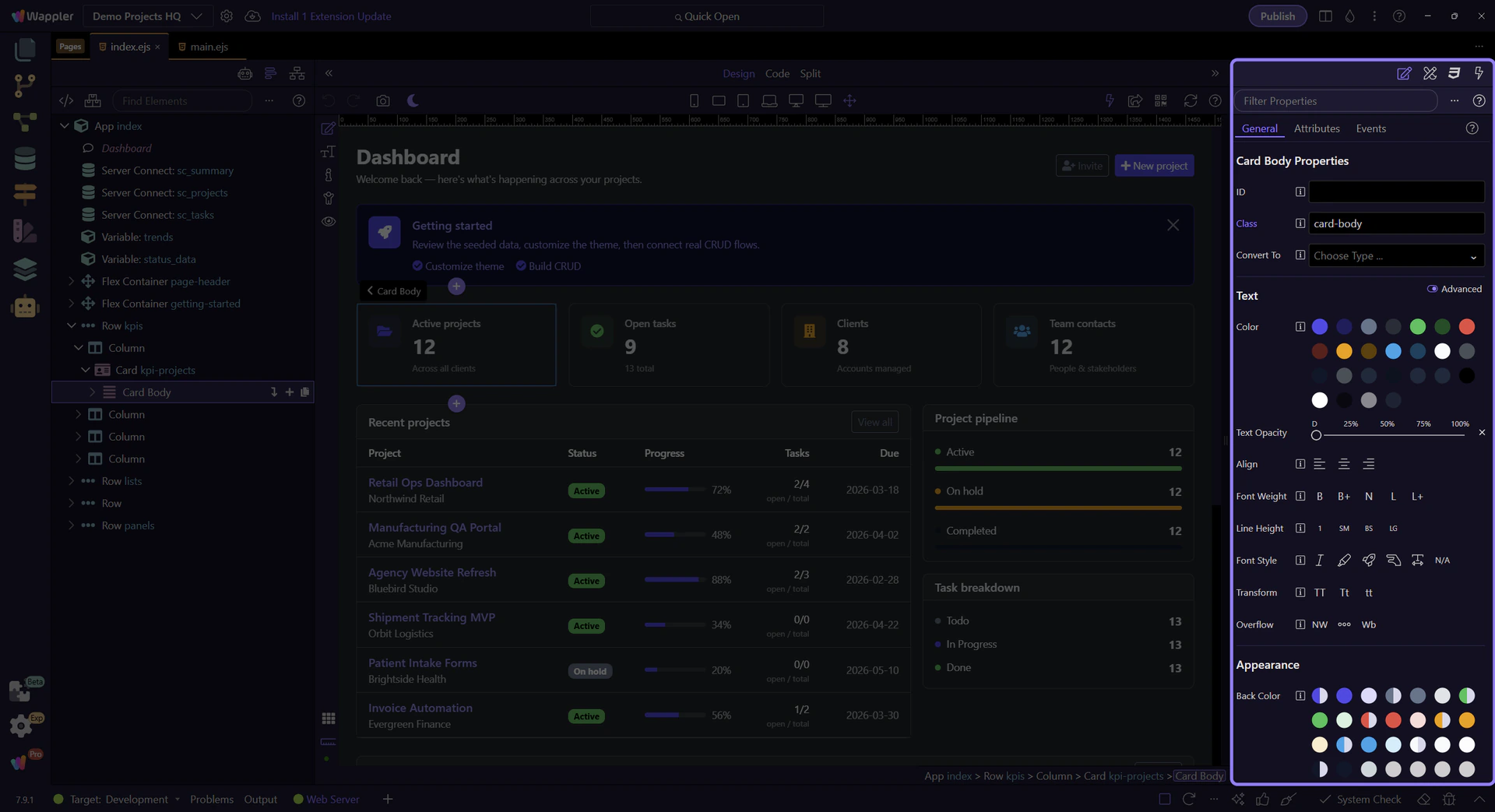1495x812 pixels.
Task: Toggle the Build CRUD checkbox
Action: point(521,266)
